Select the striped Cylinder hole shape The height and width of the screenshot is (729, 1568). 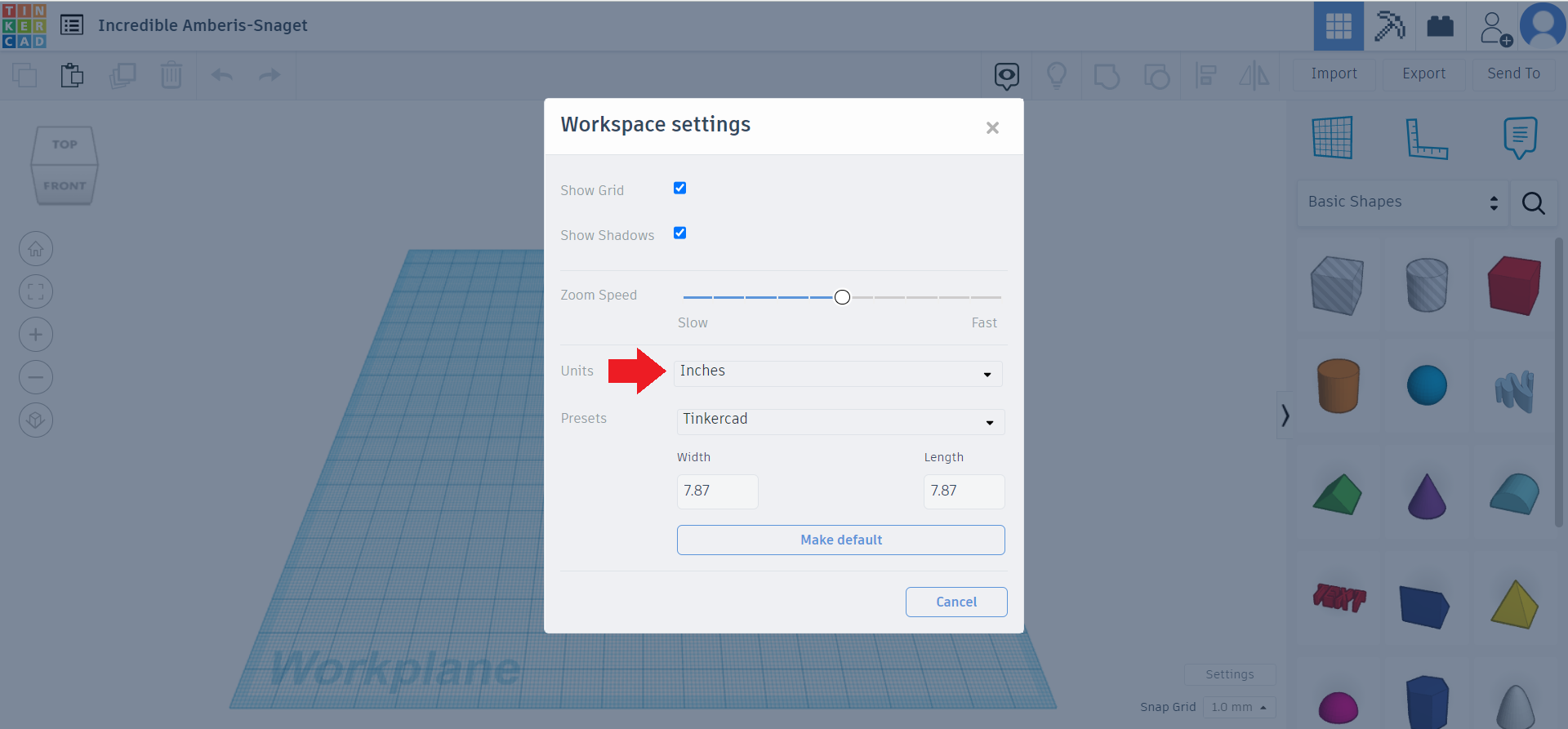pyautogui.click(x=1427, y=285)
